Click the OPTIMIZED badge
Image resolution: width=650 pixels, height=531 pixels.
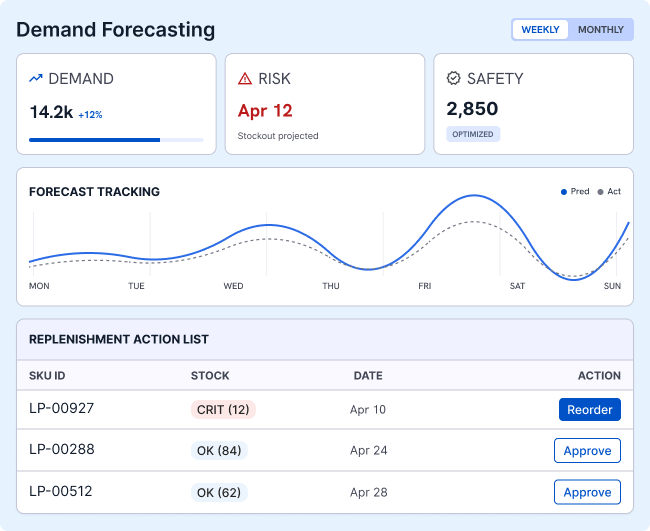473,134
